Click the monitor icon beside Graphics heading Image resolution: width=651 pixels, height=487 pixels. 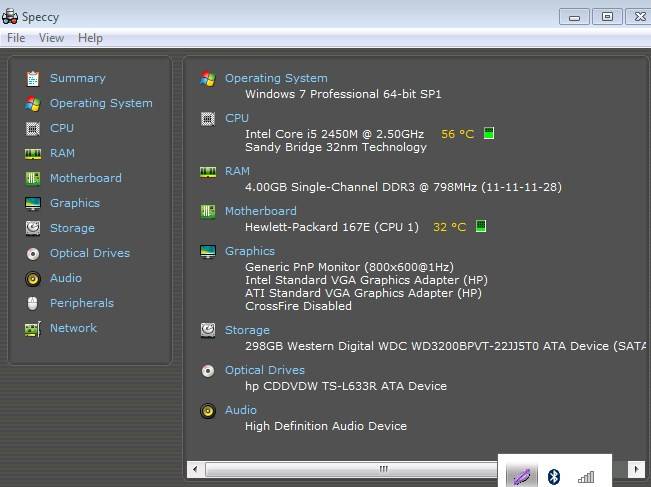tap(208, 252)
